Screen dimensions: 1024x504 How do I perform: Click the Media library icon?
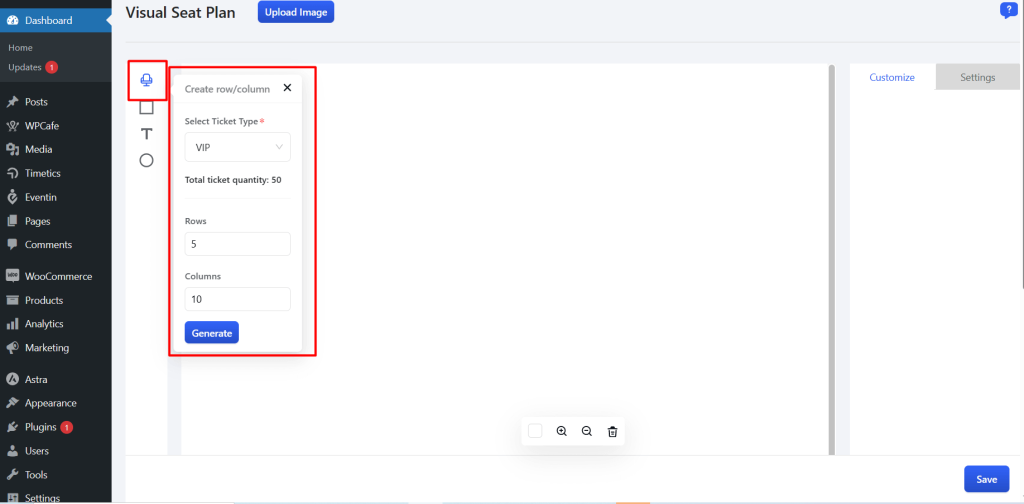click(12, 150)
